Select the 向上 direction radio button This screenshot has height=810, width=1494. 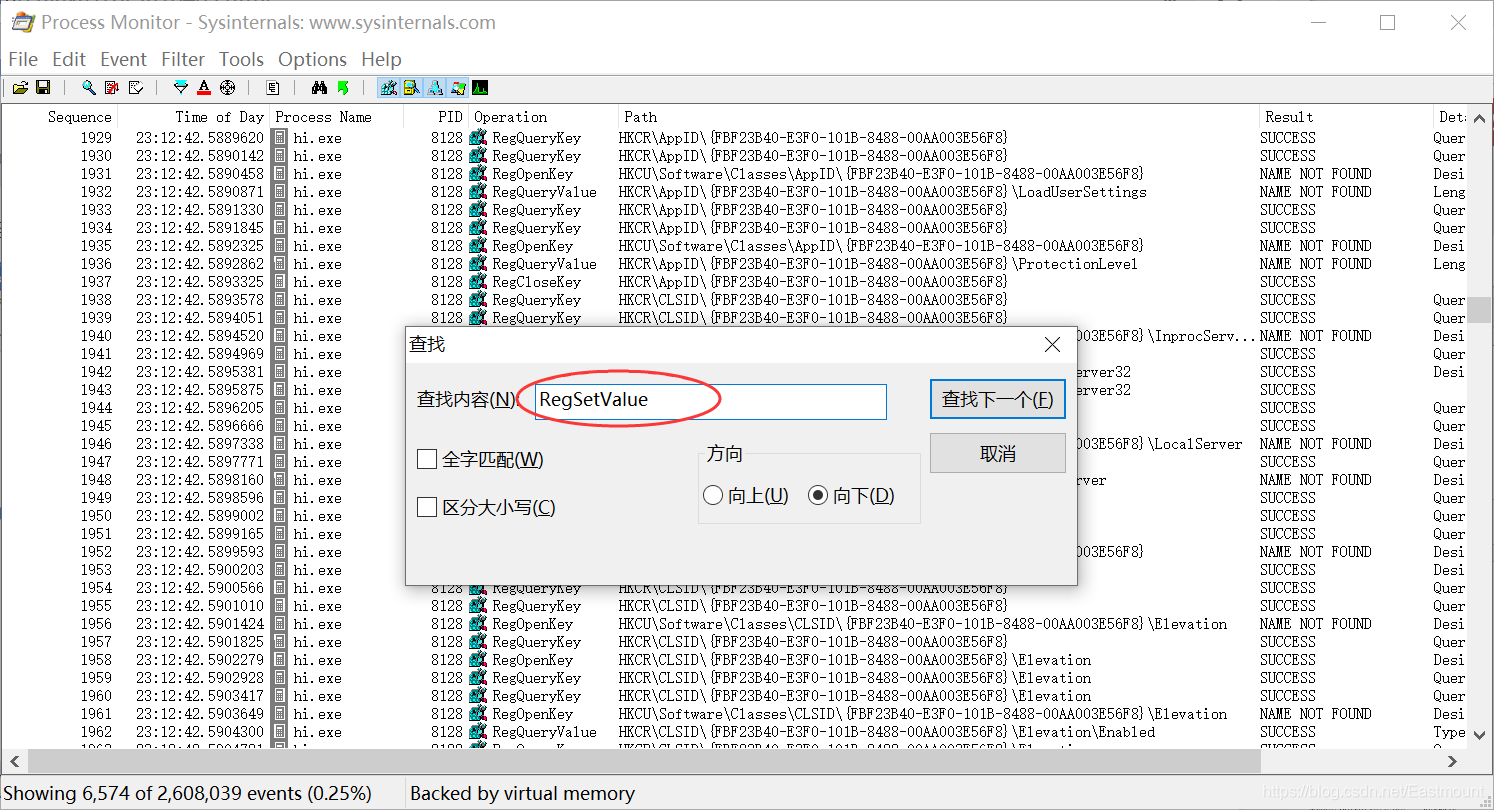click(x=713, y=495)
